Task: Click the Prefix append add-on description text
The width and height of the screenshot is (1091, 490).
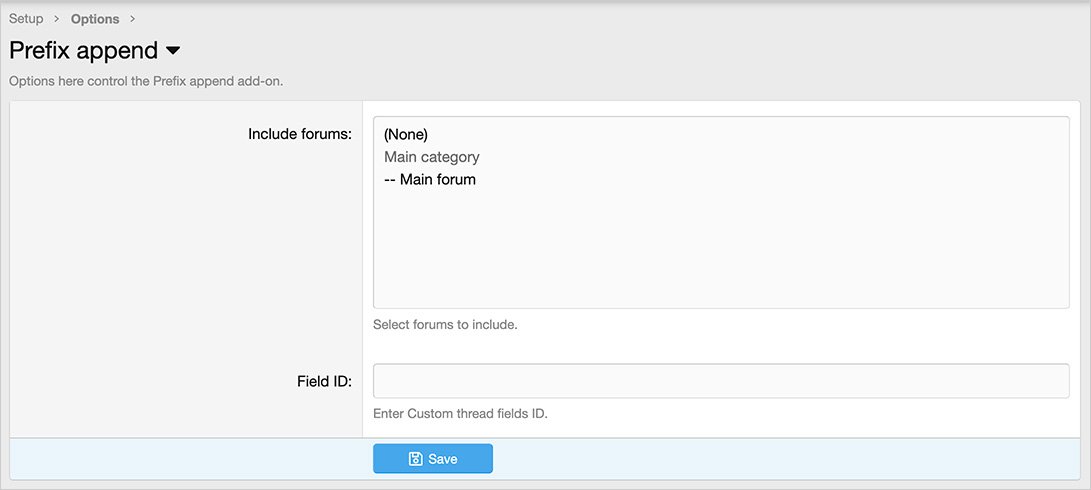Action: pos(146,81)
